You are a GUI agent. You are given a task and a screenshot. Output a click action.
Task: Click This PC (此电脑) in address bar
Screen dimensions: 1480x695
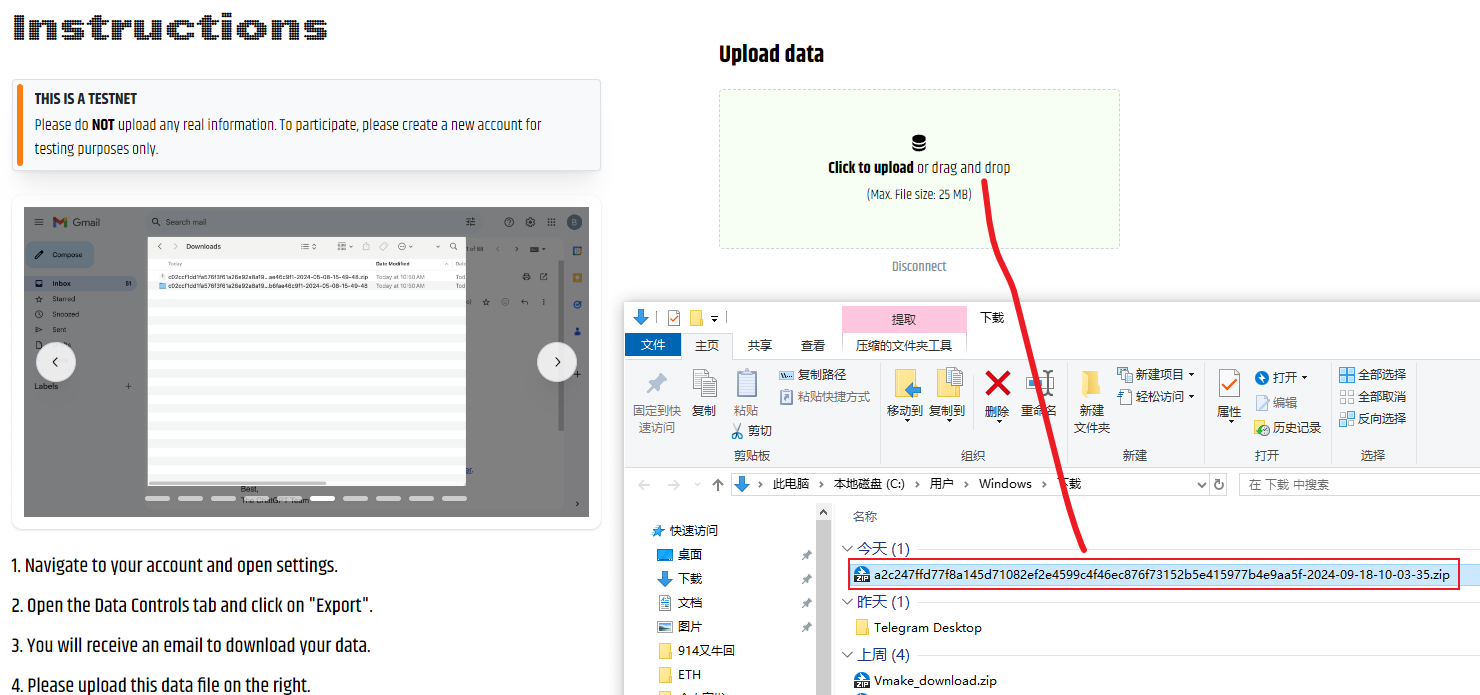point(790,484)
